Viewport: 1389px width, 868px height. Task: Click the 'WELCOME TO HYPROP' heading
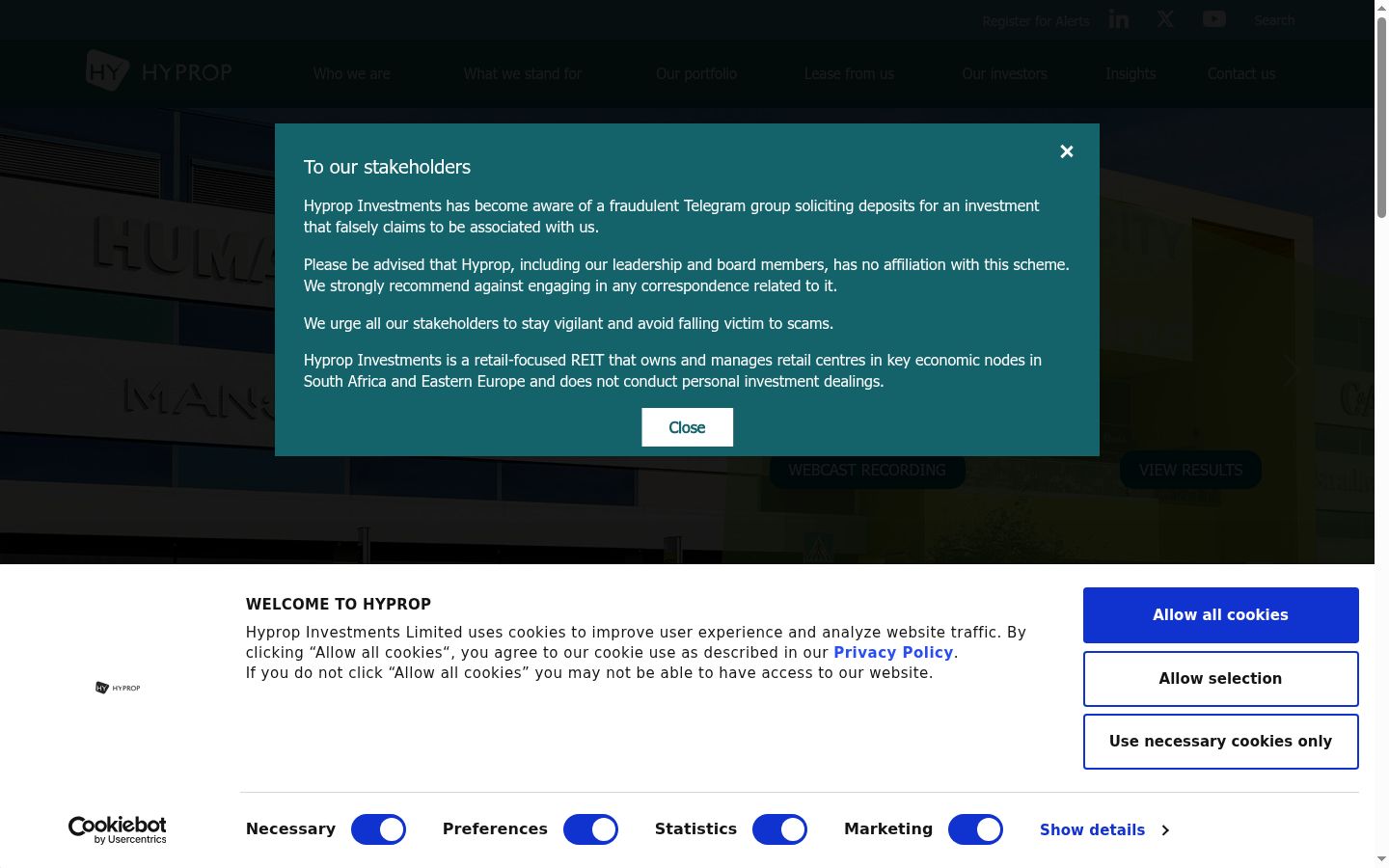(339, 605)
